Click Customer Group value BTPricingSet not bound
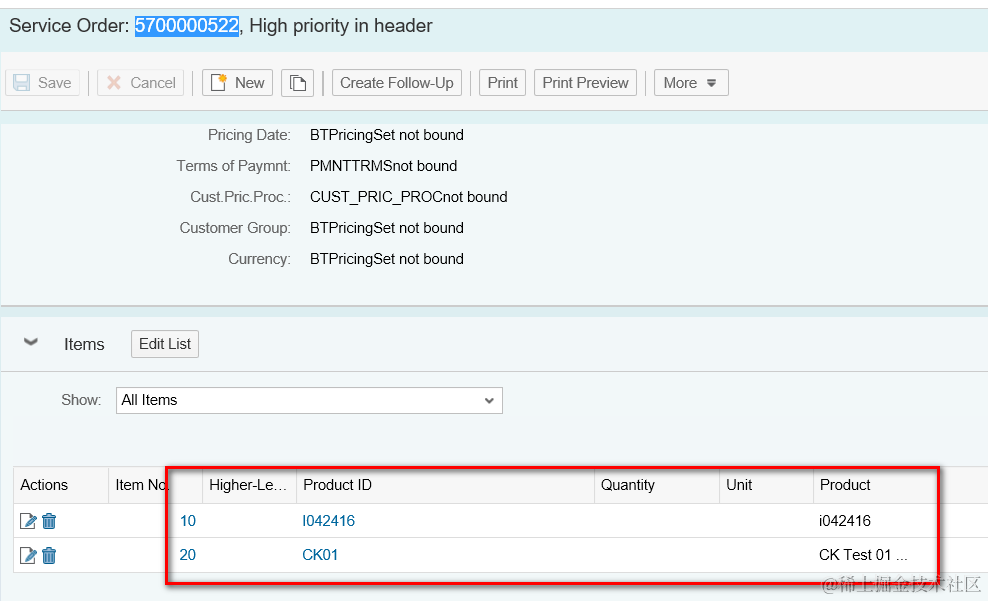Screen dimensions: 988x601 (386, 227)
